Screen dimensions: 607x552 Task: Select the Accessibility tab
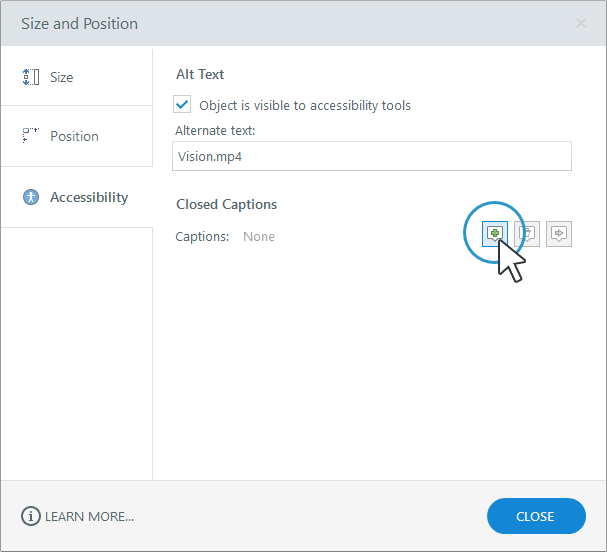pyautogui.click(x=89, y=197)
